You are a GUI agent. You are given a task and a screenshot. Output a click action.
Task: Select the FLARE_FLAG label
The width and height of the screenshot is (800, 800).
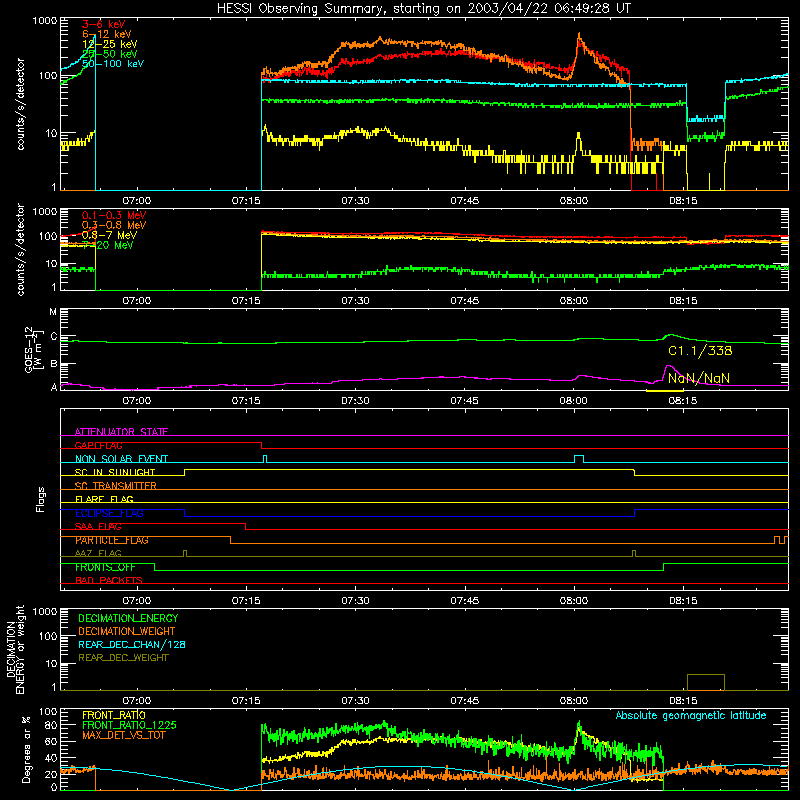pos(104,499)
